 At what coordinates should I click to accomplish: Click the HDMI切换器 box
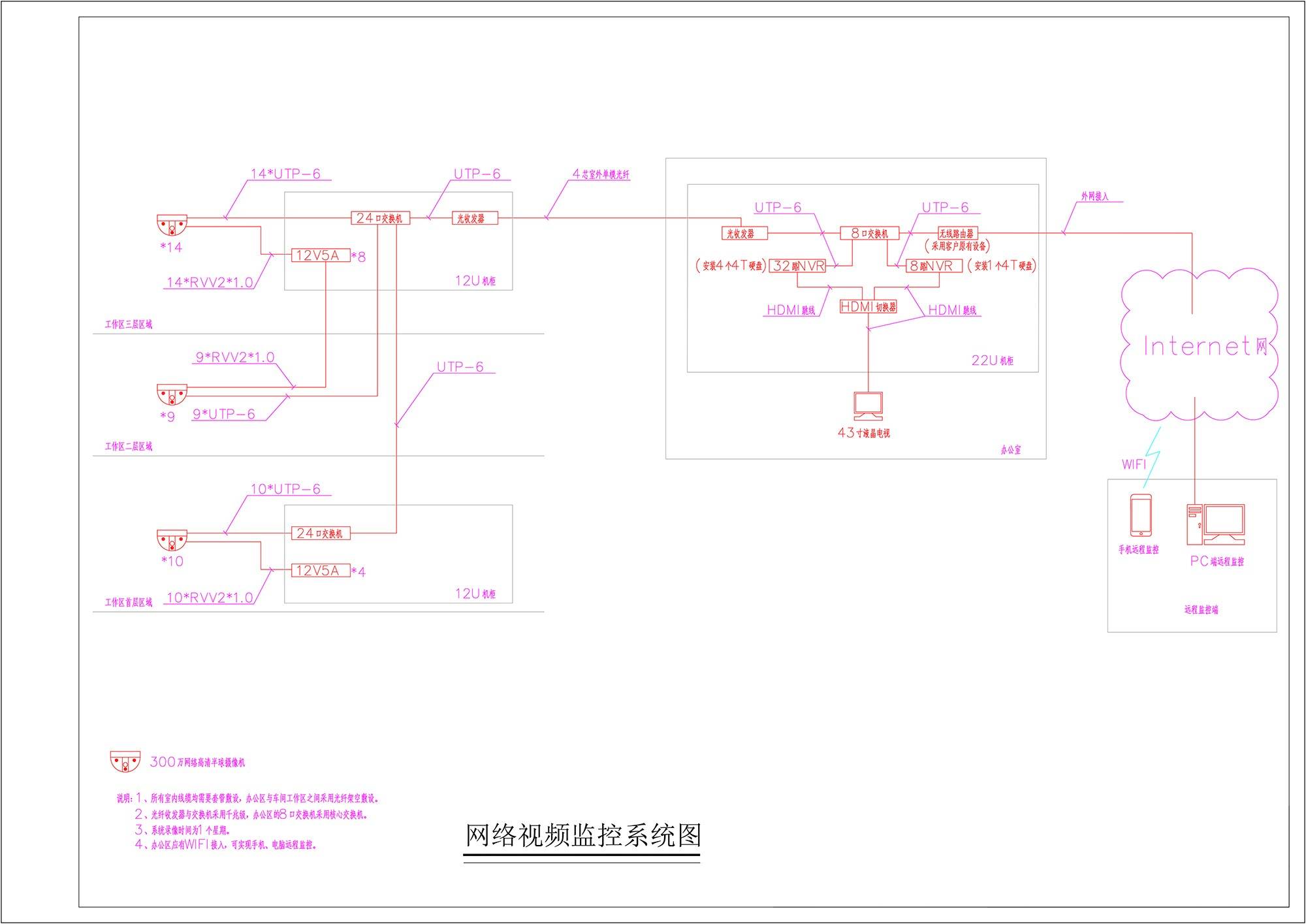[868, 306]
